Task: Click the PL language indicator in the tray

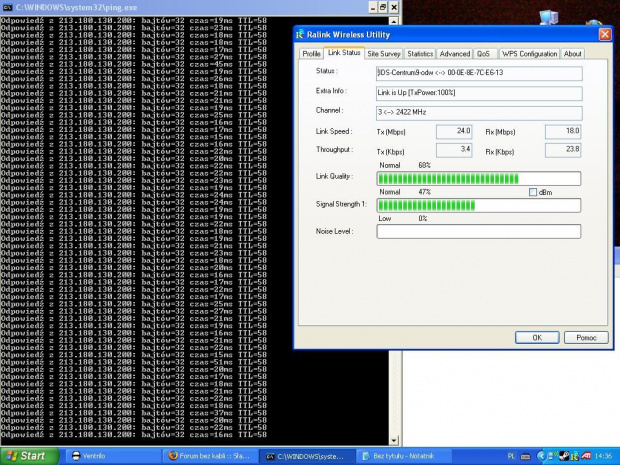Action: point(512,455)
